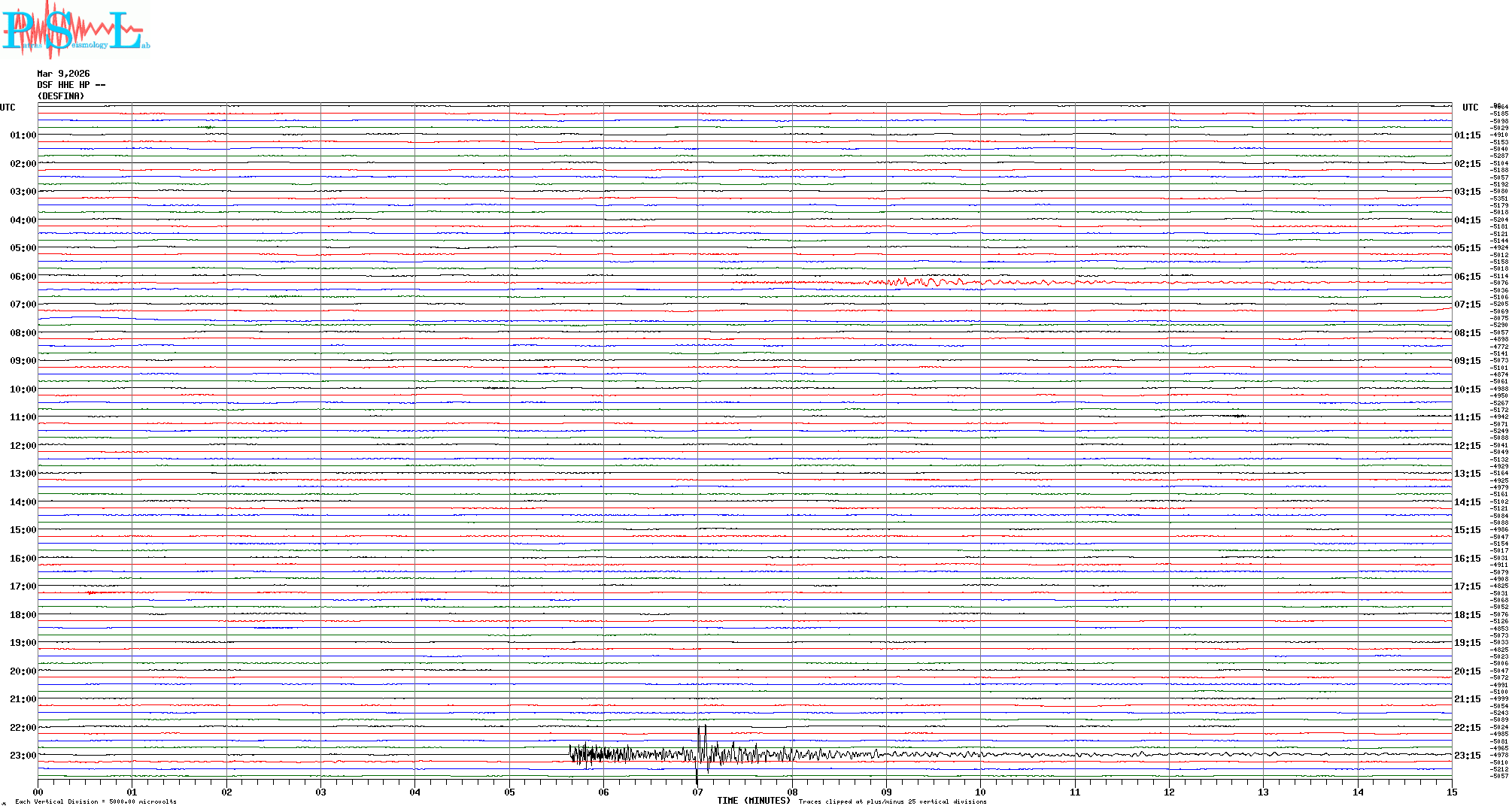Select the 06:00 hour label on left
1512x812 pixels.
(x=23, y=277)
